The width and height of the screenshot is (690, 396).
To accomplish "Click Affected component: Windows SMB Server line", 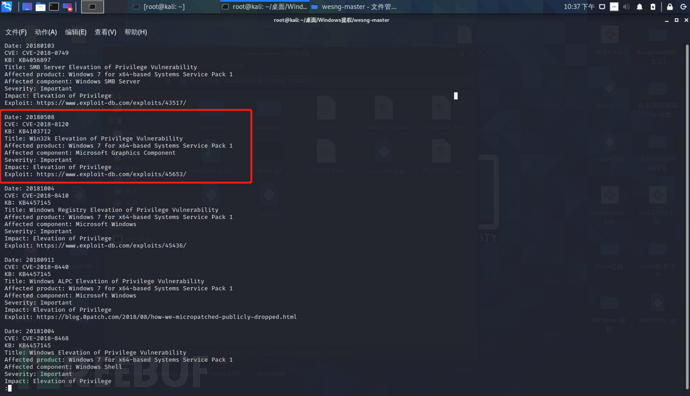I will [72, 81].
